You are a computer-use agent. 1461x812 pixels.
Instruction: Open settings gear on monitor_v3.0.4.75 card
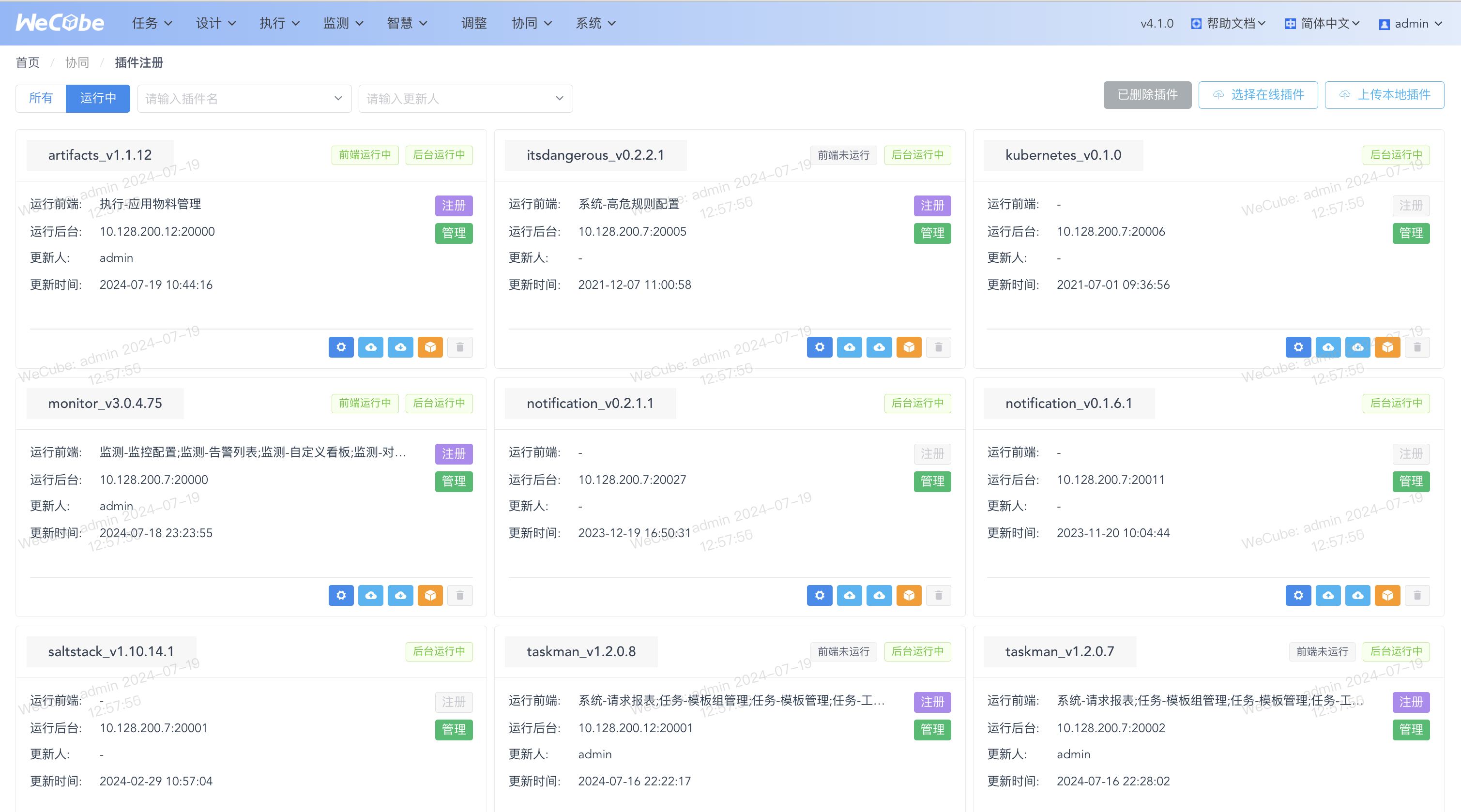click(341, 595)
